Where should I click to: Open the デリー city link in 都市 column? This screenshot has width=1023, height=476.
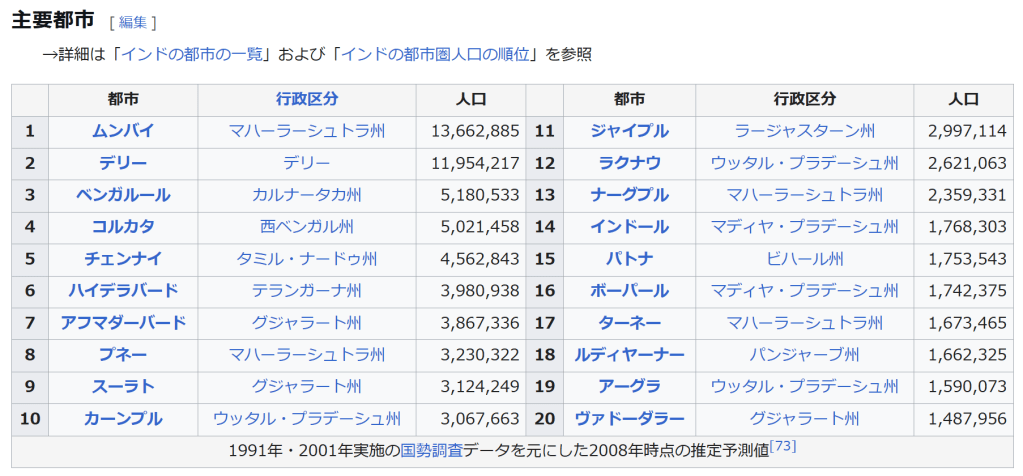(123, 163)
